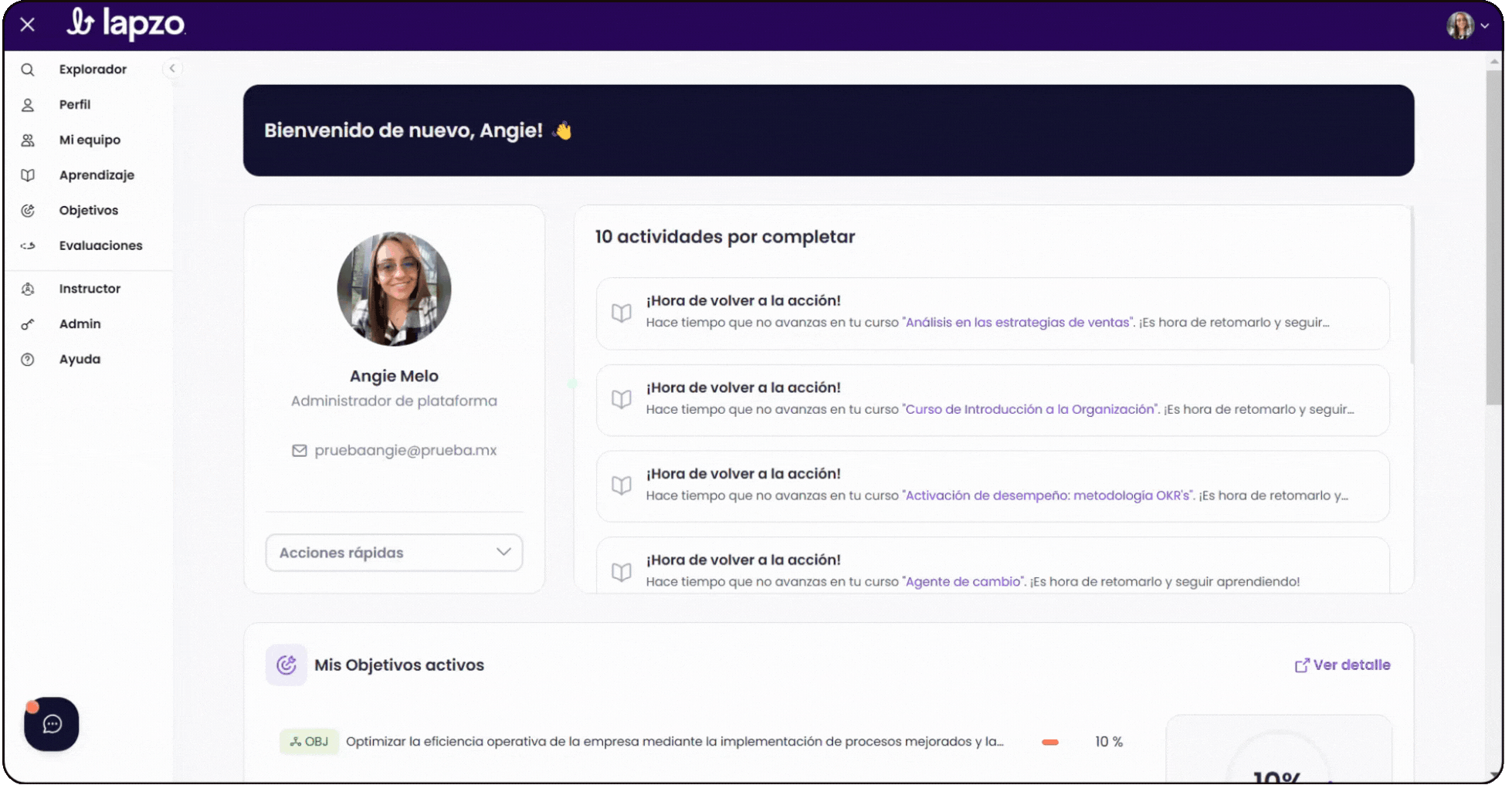1512x785 pixels.
Task: Select Objetivos in the sidebar
Action: pos(89,211)
